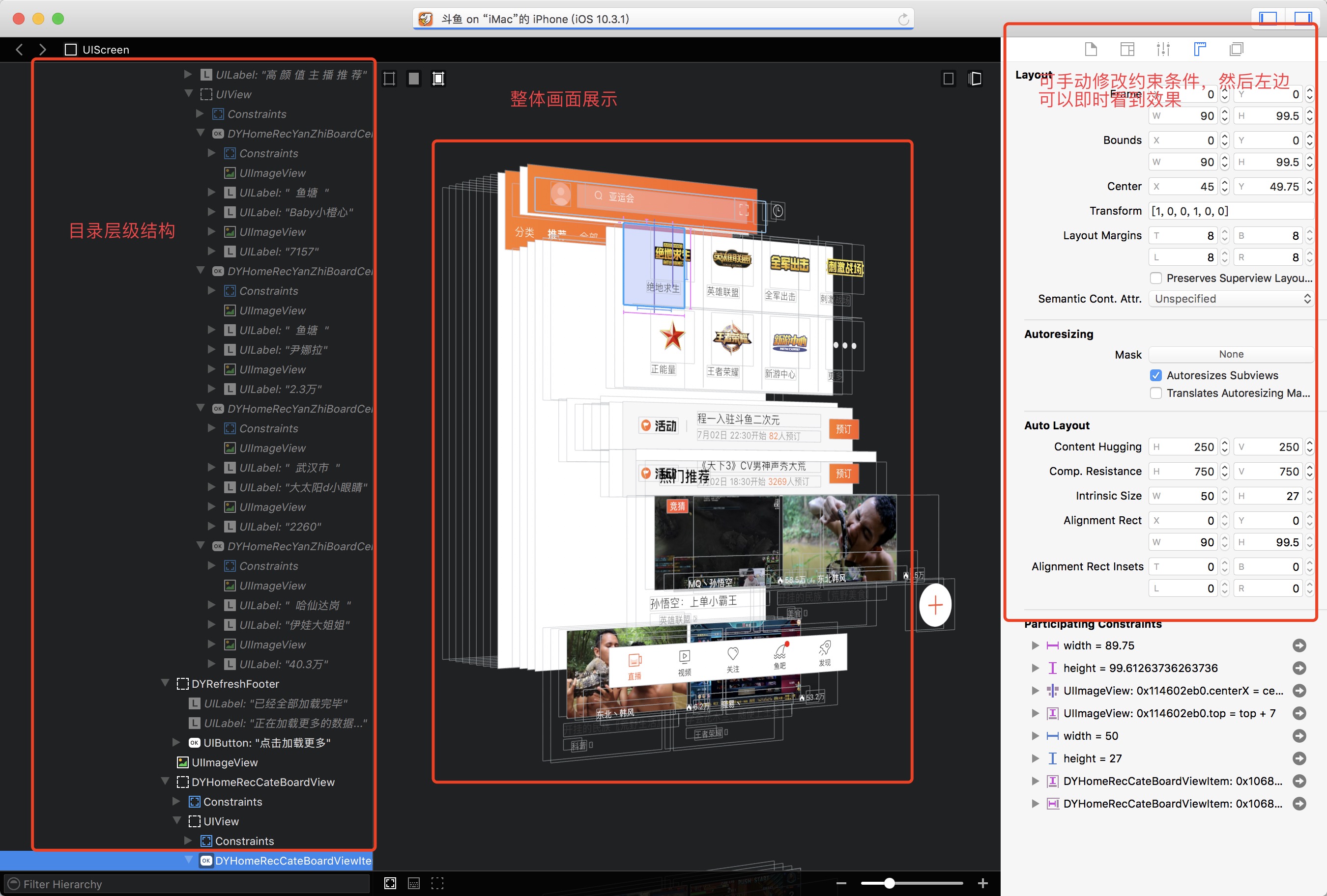Open the Layer inspector stacked-squares tab
Screen dimensions: 1327x896
[1236, 49]
